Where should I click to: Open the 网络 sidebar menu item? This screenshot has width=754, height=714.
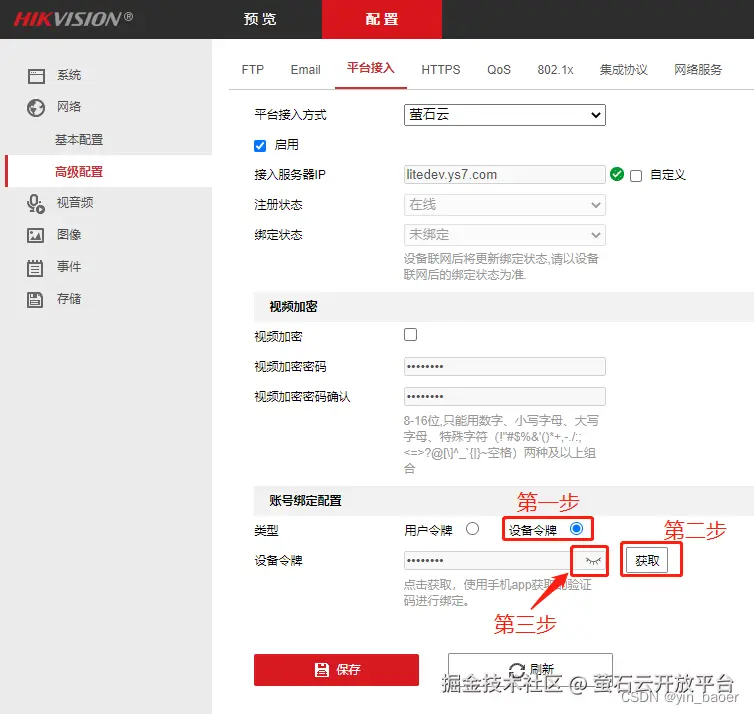tap(69, 107)
